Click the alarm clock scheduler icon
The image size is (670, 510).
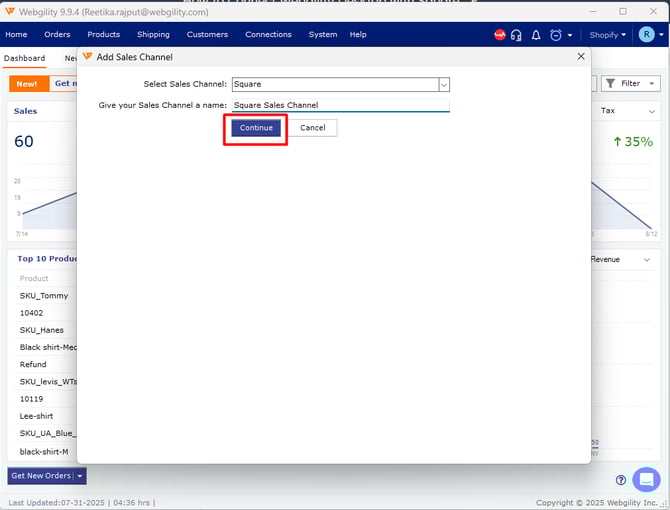tap(555, 35)
